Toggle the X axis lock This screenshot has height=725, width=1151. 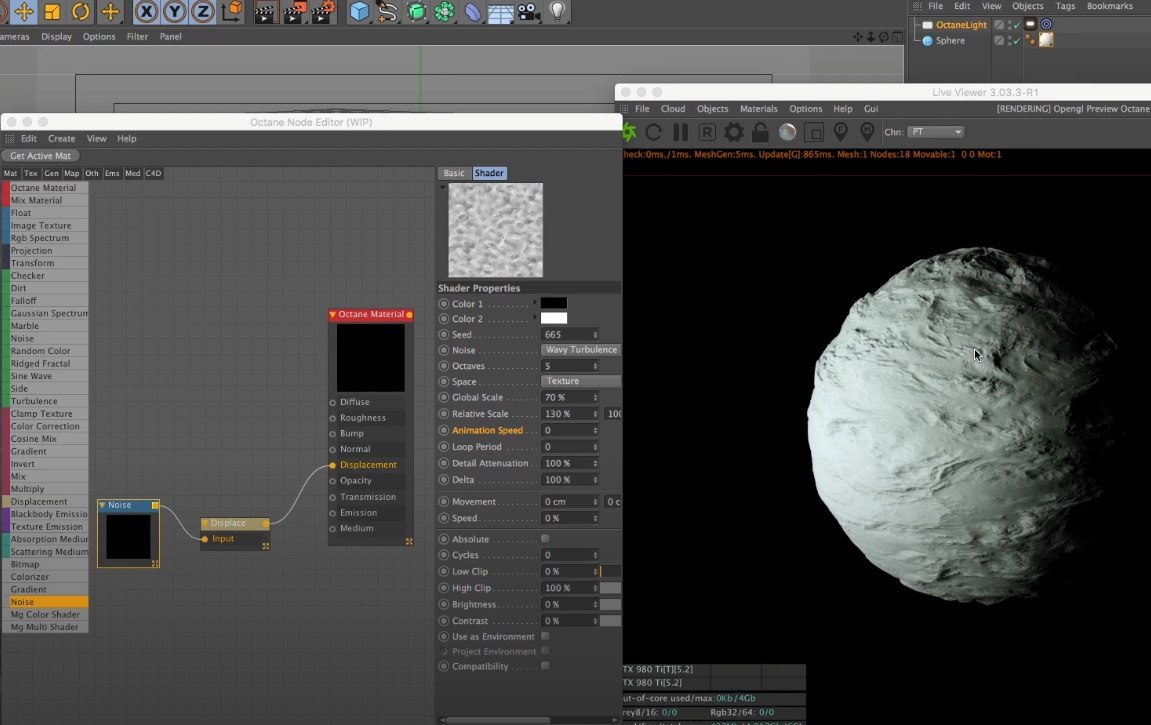point(147,11)
